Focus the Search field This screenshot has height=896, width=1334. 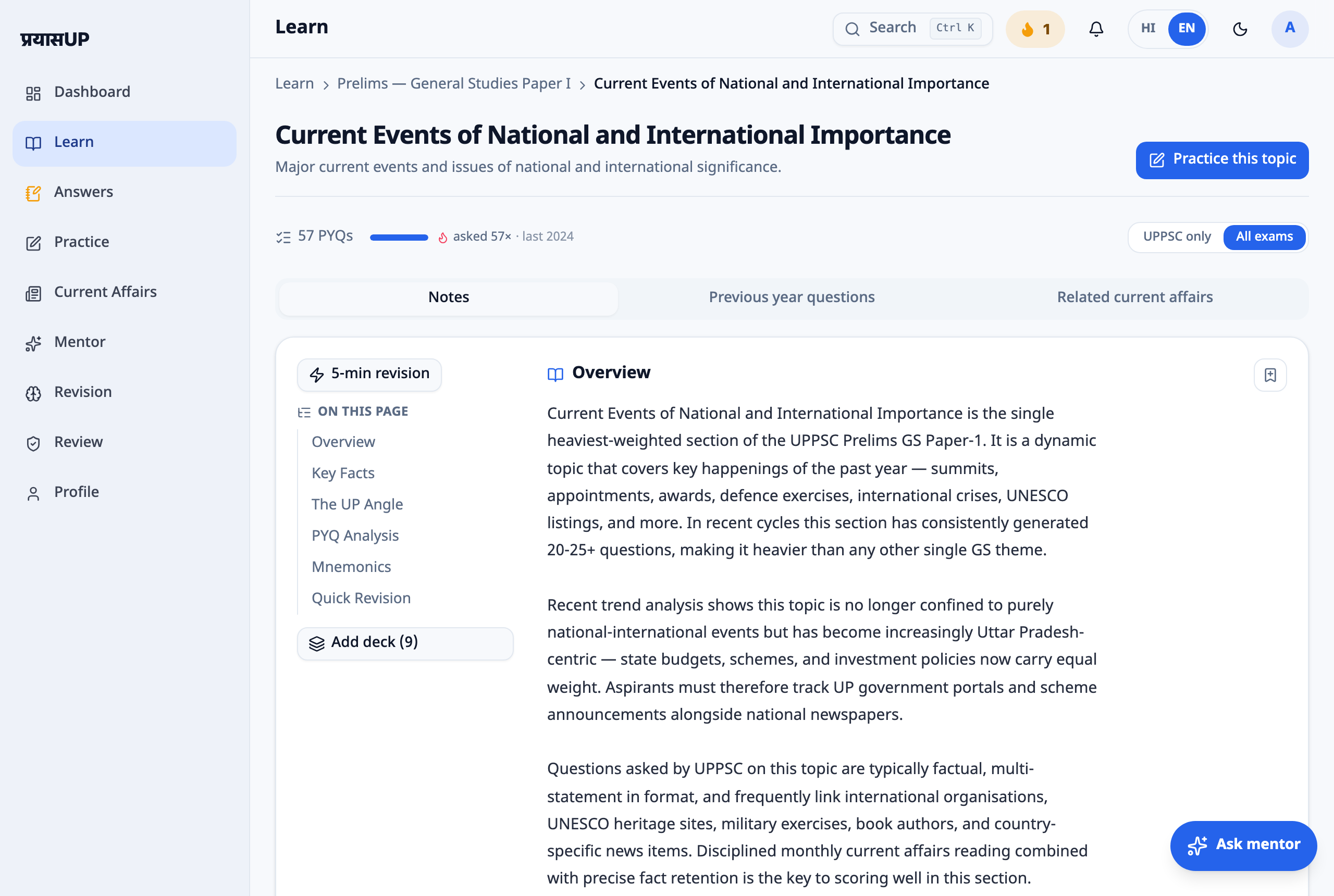(912, 29)
